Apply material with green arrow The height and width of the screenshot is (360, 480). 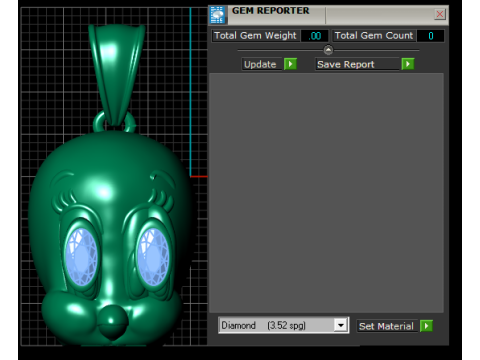coord(426,326)
